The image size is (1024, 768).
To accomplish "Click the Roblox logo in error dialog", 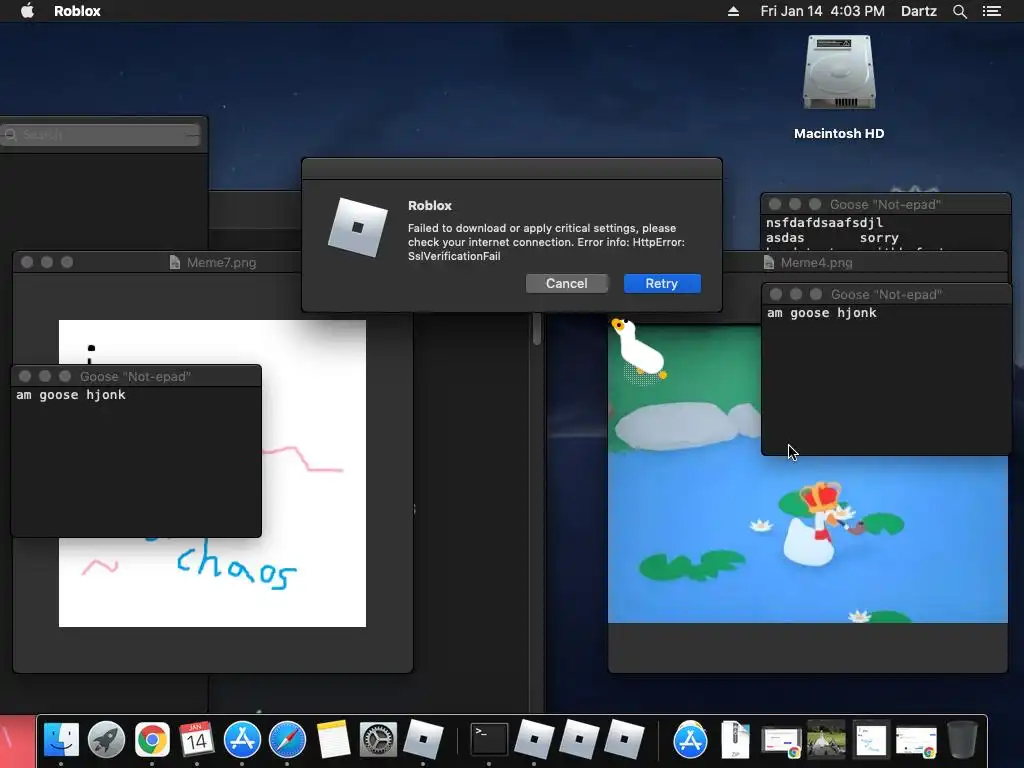I will pos(358,227).
